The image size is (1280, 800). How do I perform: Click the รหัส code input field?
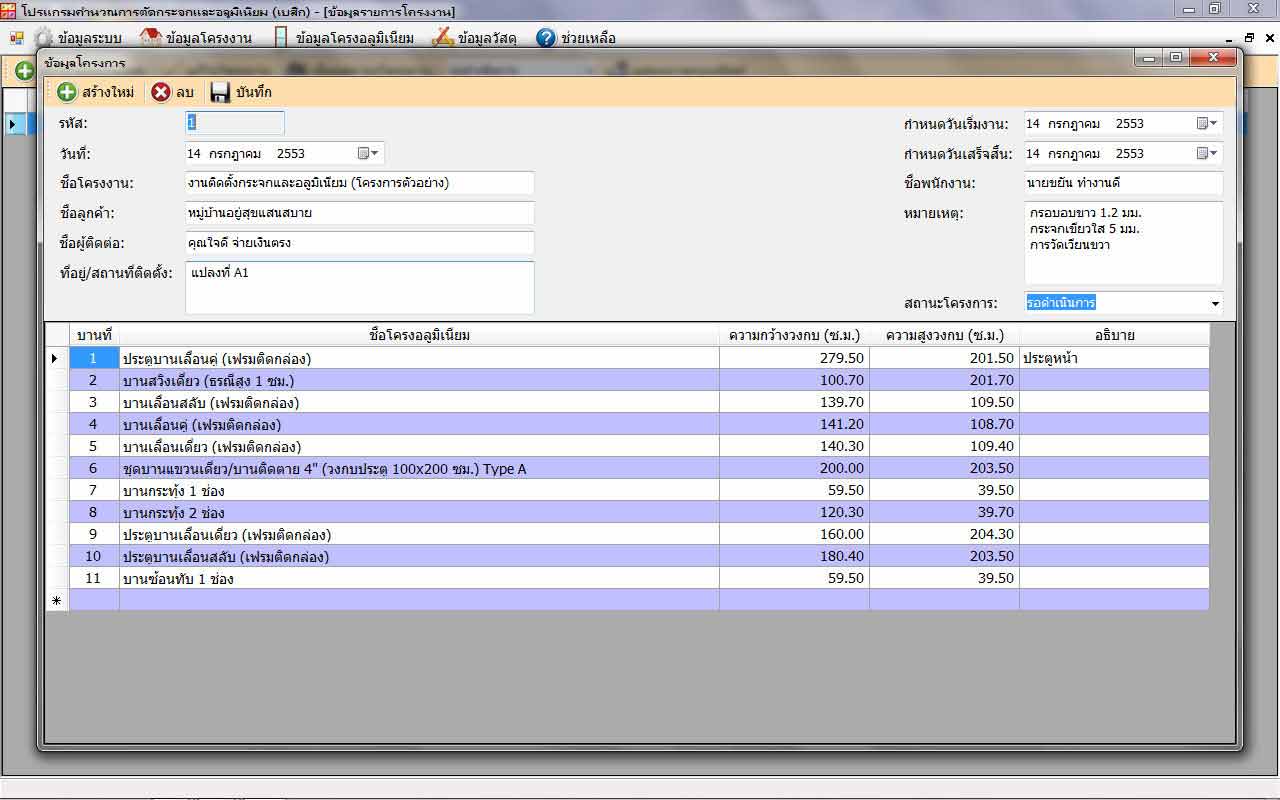(x=235, y=123)
